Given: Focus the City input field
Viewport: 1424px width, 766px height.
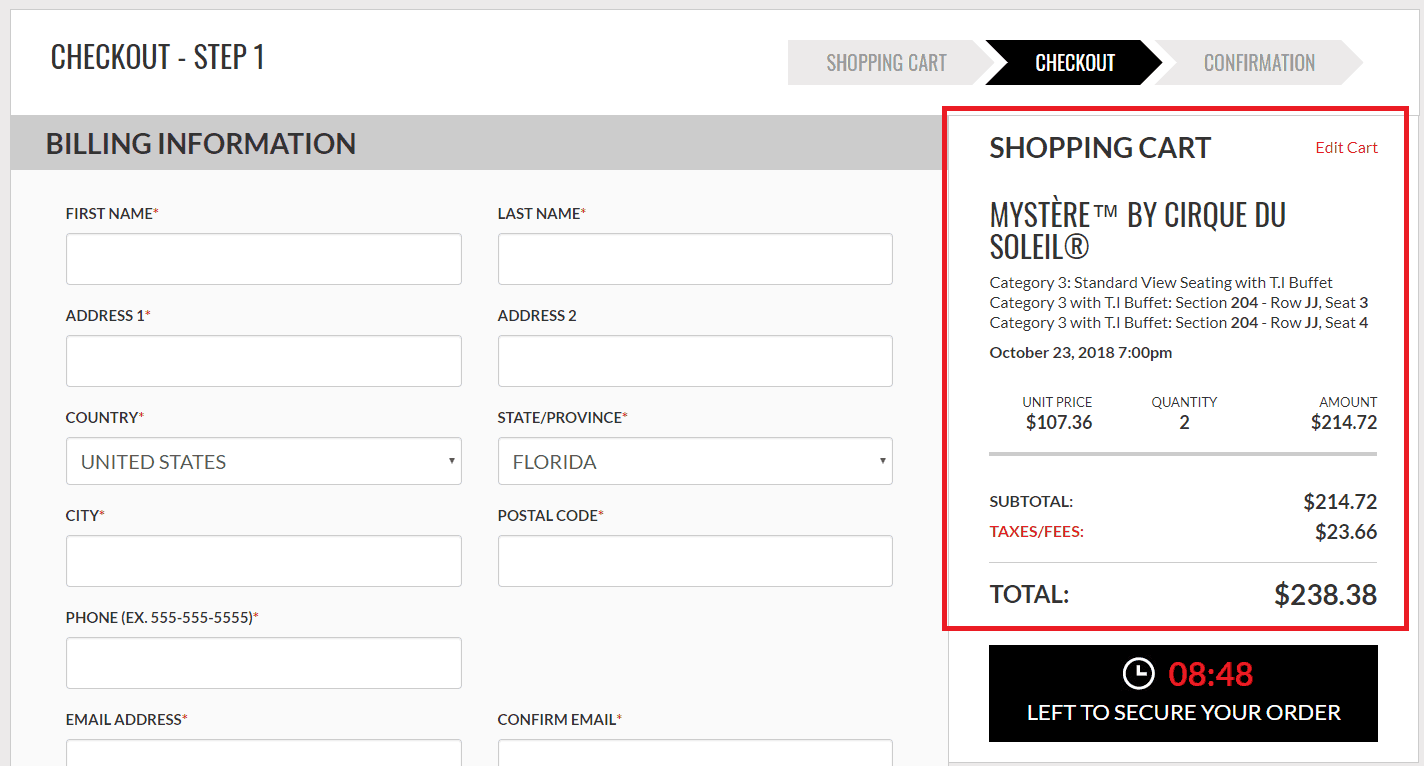Looking at the screenshot, I should coord(263,561).
